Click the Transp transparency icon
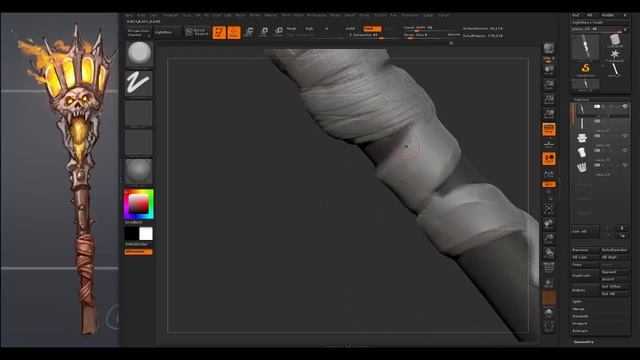 tap(549, 282)
